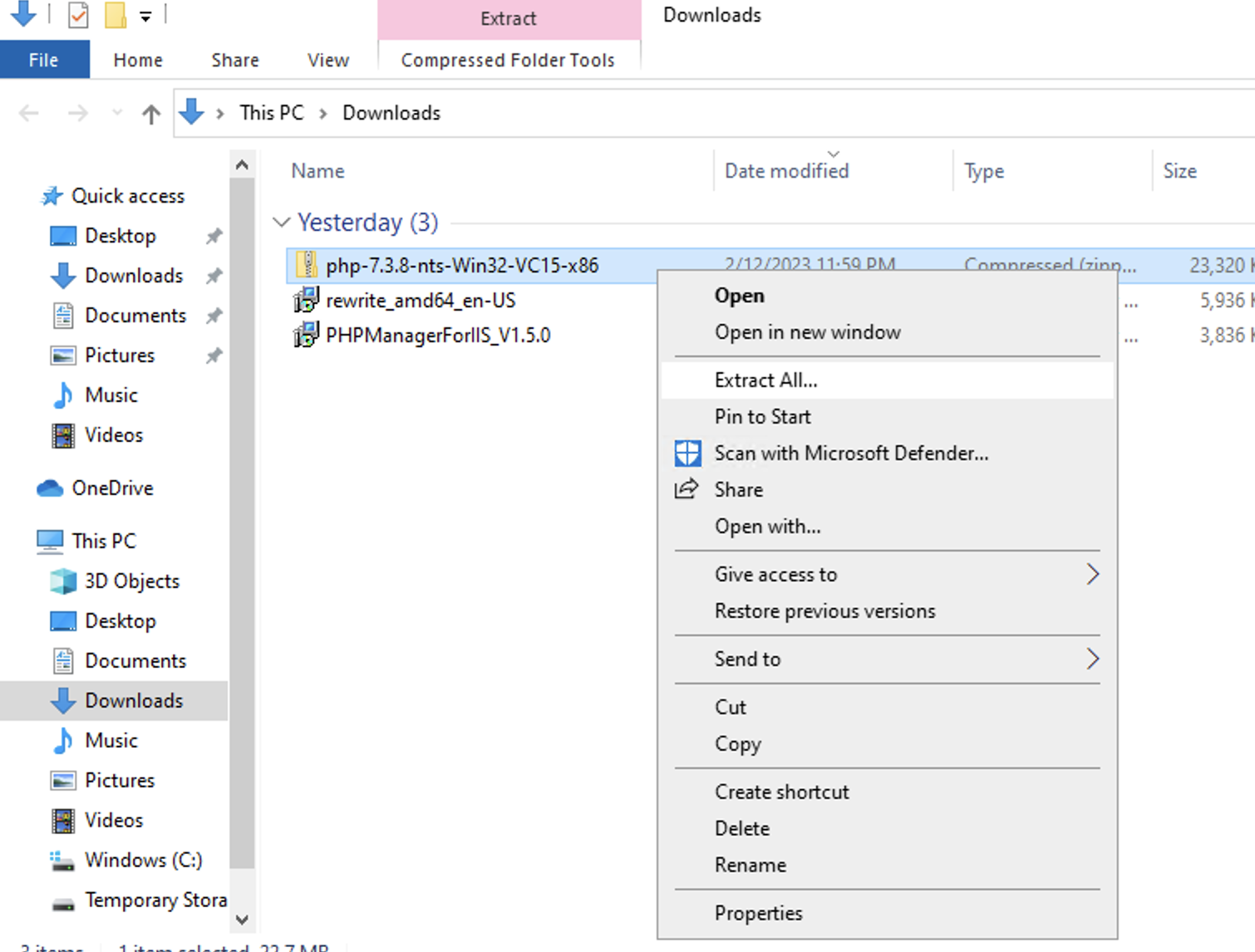
Task: Choose Create shortcut
Action: 888,793
